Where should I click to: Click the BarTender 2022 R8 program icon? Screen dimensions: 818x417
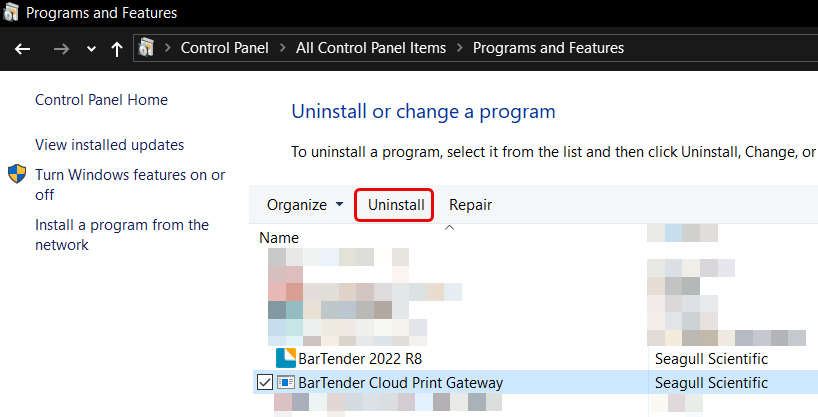[285, 358]
